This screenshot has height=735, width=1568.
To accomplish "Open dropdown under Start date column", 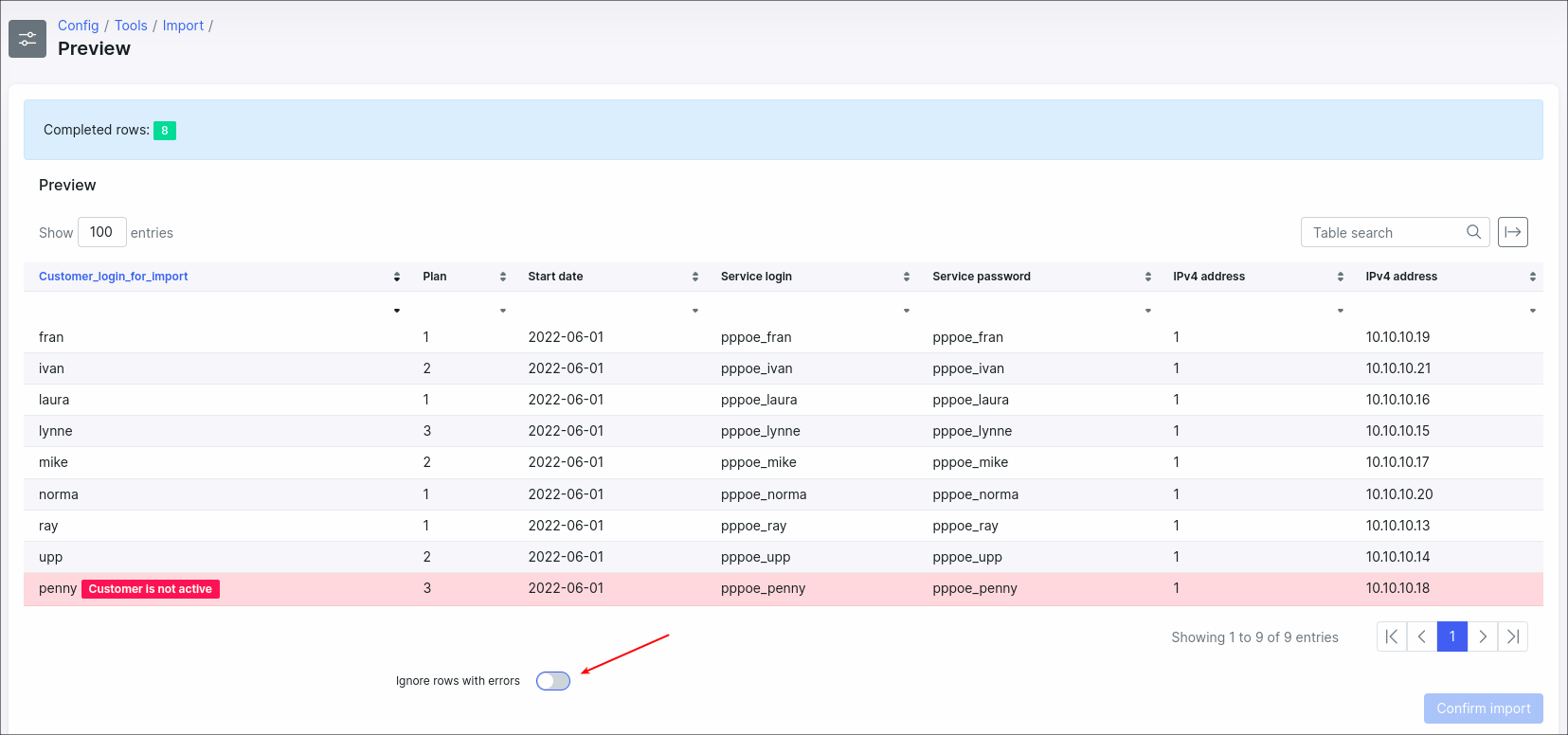I will (694, 311).
